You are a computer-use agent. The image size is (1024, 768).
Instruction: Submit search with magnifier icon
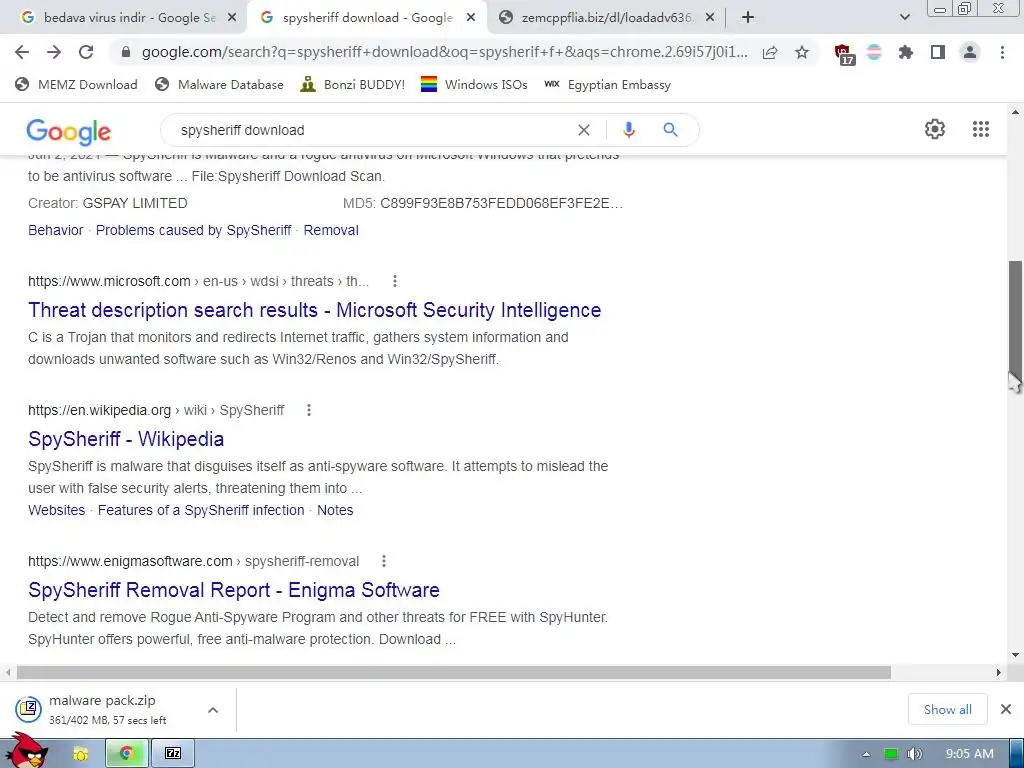coord(671,130)
